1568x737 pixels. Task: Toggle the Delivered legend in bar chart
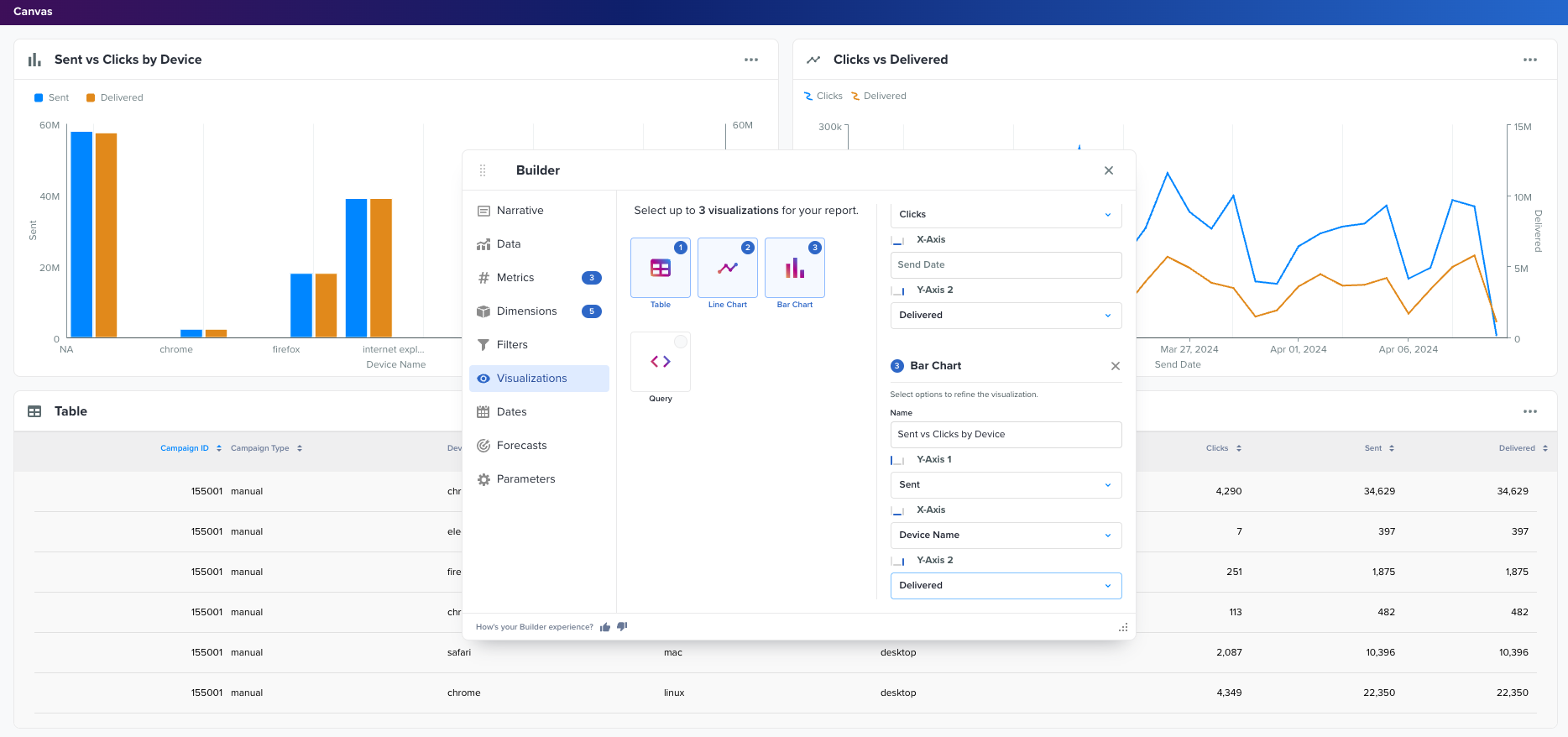(115, 97)
